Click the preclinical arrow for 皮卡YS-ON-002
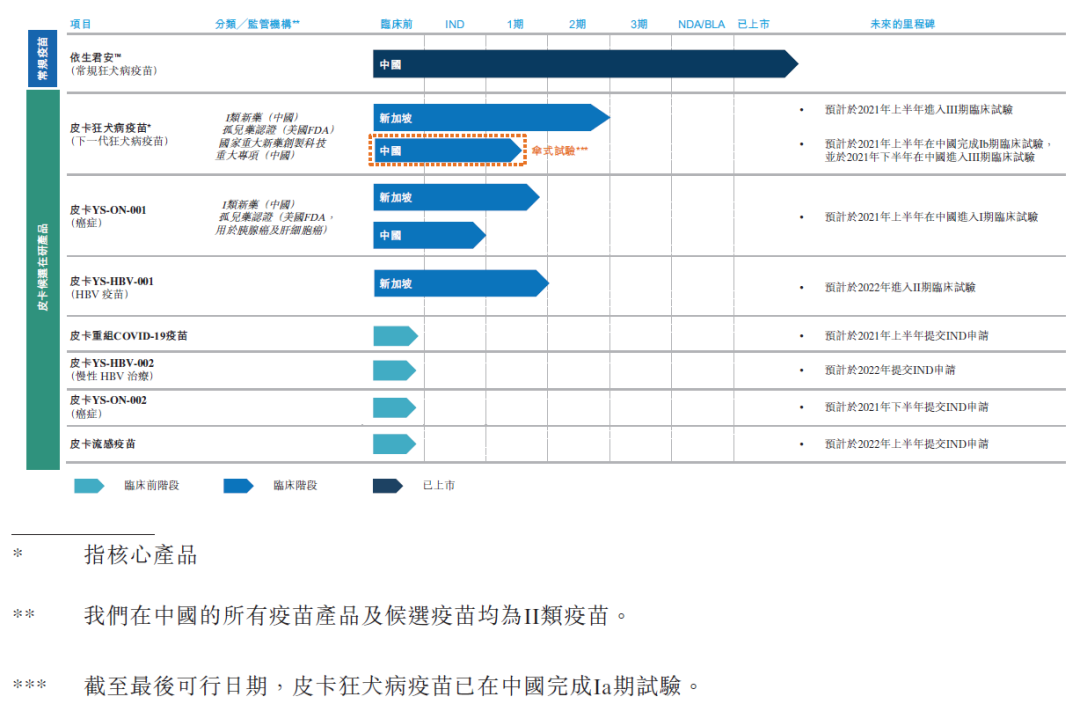The height and width of the screenshot is (704, 1080). [395, 407]
